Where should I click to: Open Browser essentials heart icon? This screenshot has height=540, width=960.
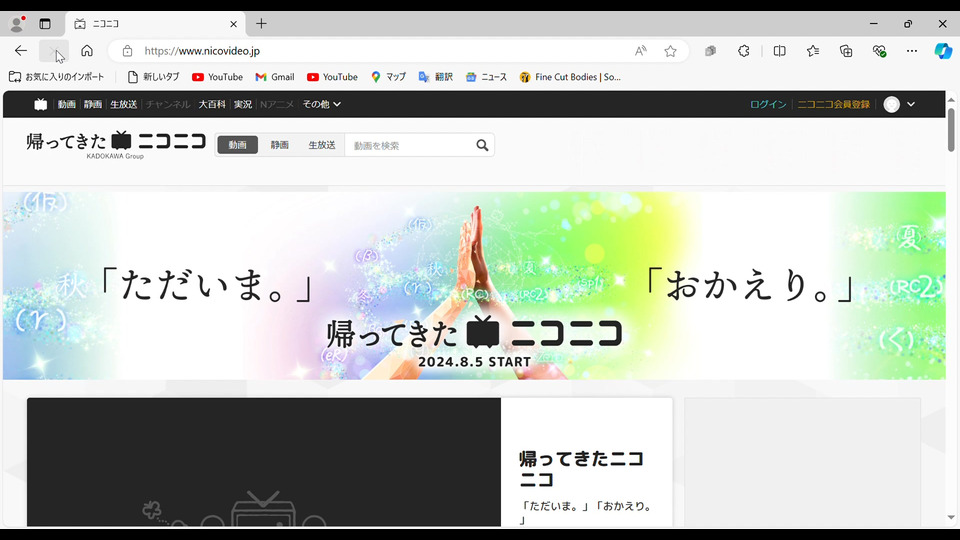(879, 51)
